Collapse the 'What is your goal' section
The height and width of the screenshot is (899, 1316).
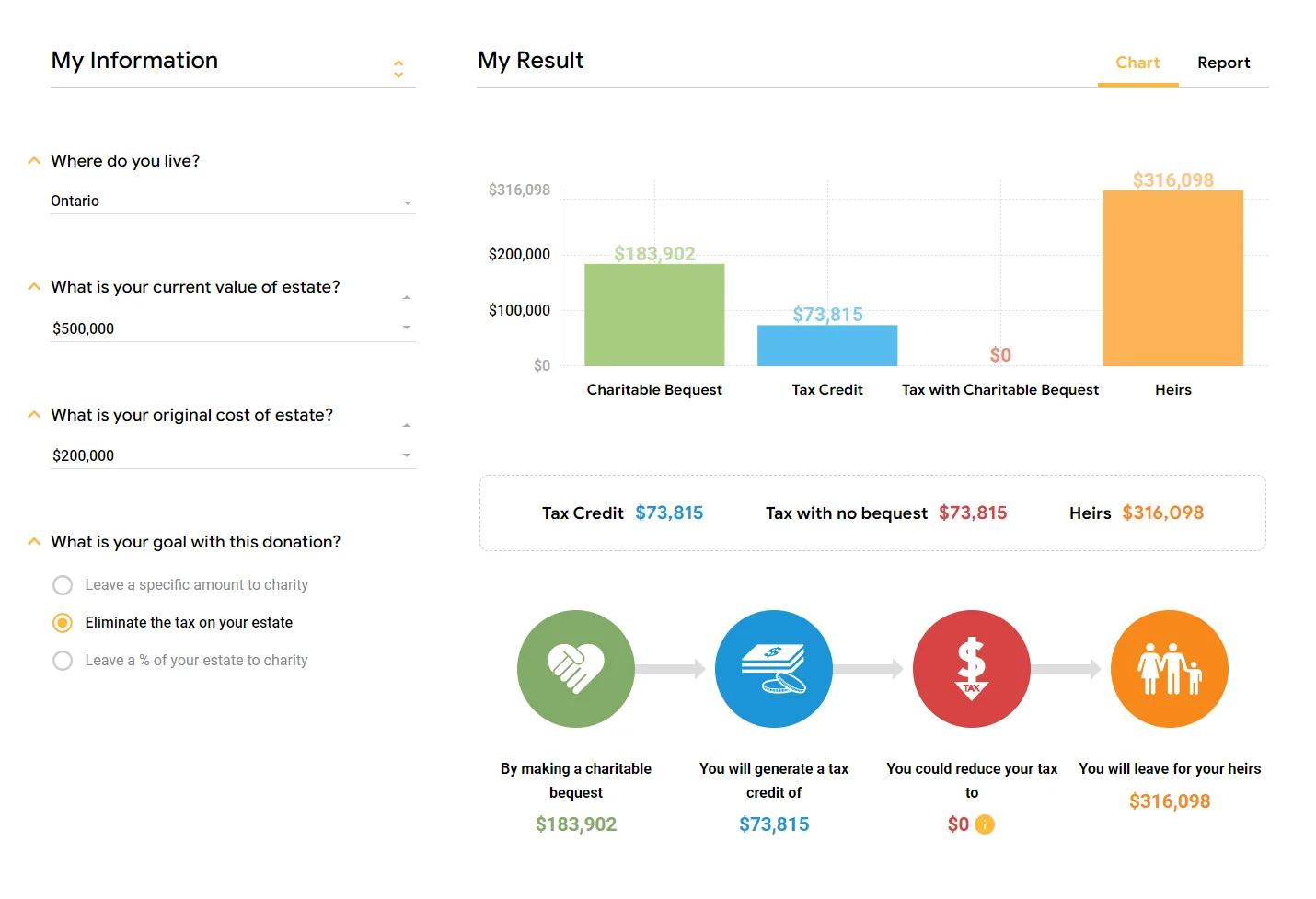pos(34,542)
